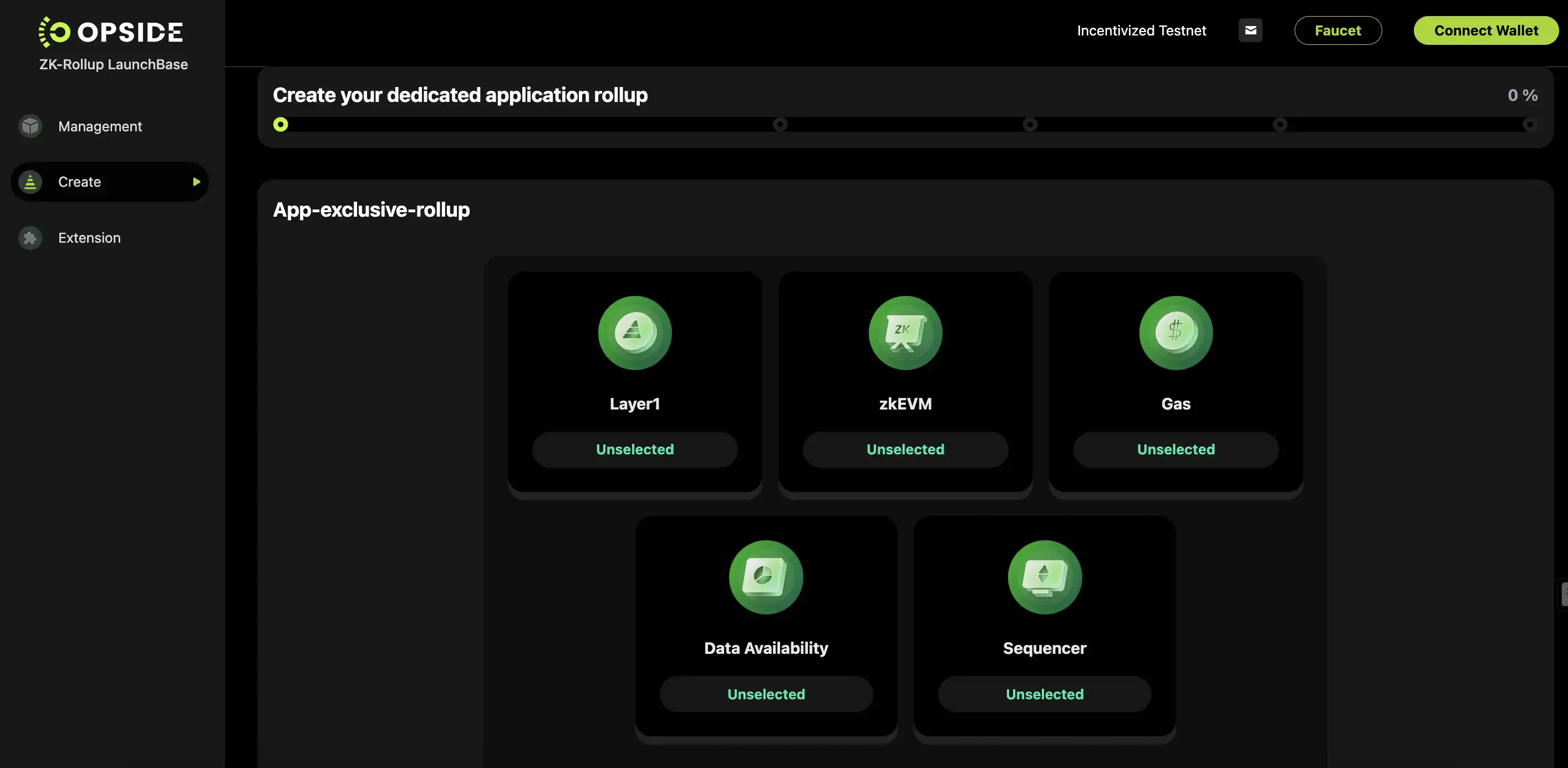Click the second step marker on progress bar
Image resolution: width=1568 pixels, height=768 pixels.
(x=780, y=124)
